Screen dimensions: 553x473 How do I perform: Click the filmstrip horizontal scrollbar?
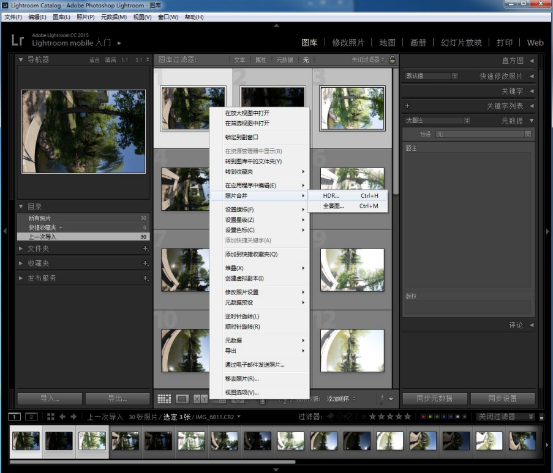click(x=152, y=462)
